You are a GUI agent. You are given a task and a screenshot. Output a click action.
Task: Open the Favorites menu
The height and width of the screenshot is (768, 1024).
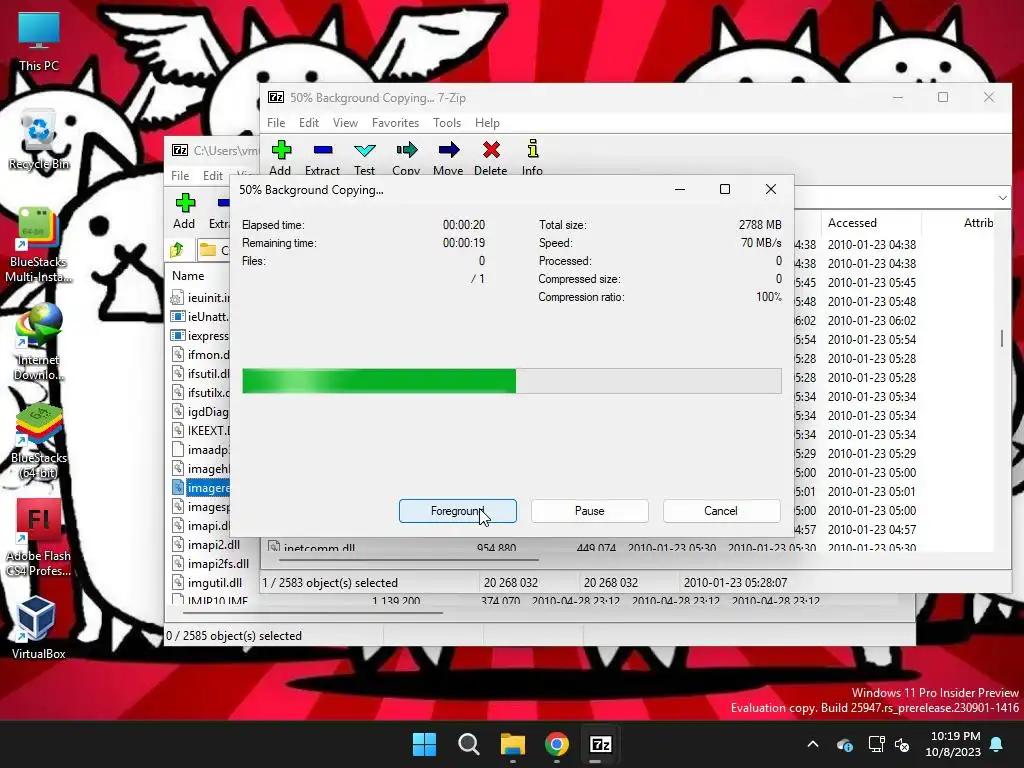coord(395,123)
